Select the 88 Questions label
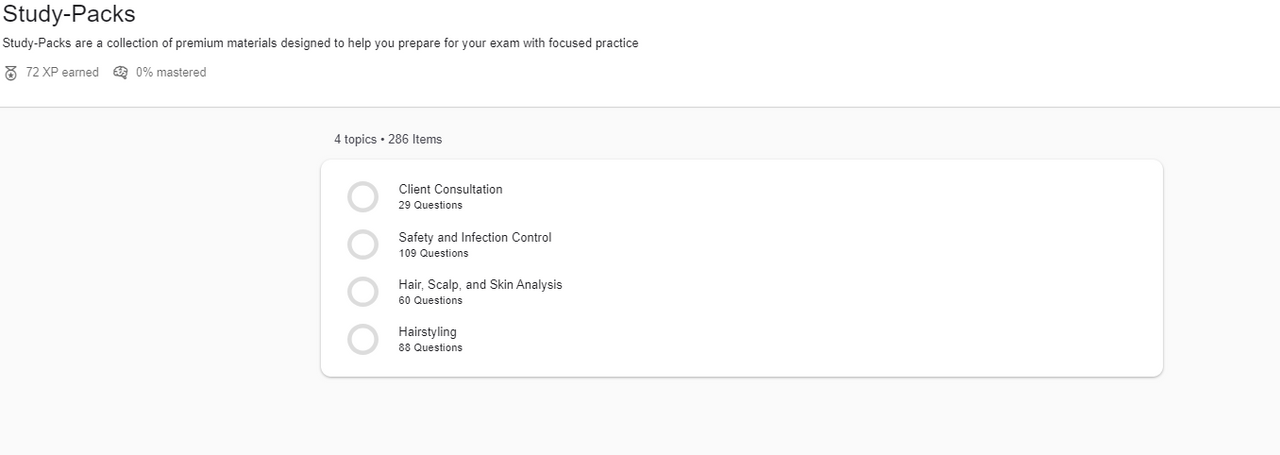Screen dimensions: 1280x455 (x=430, y=348)
